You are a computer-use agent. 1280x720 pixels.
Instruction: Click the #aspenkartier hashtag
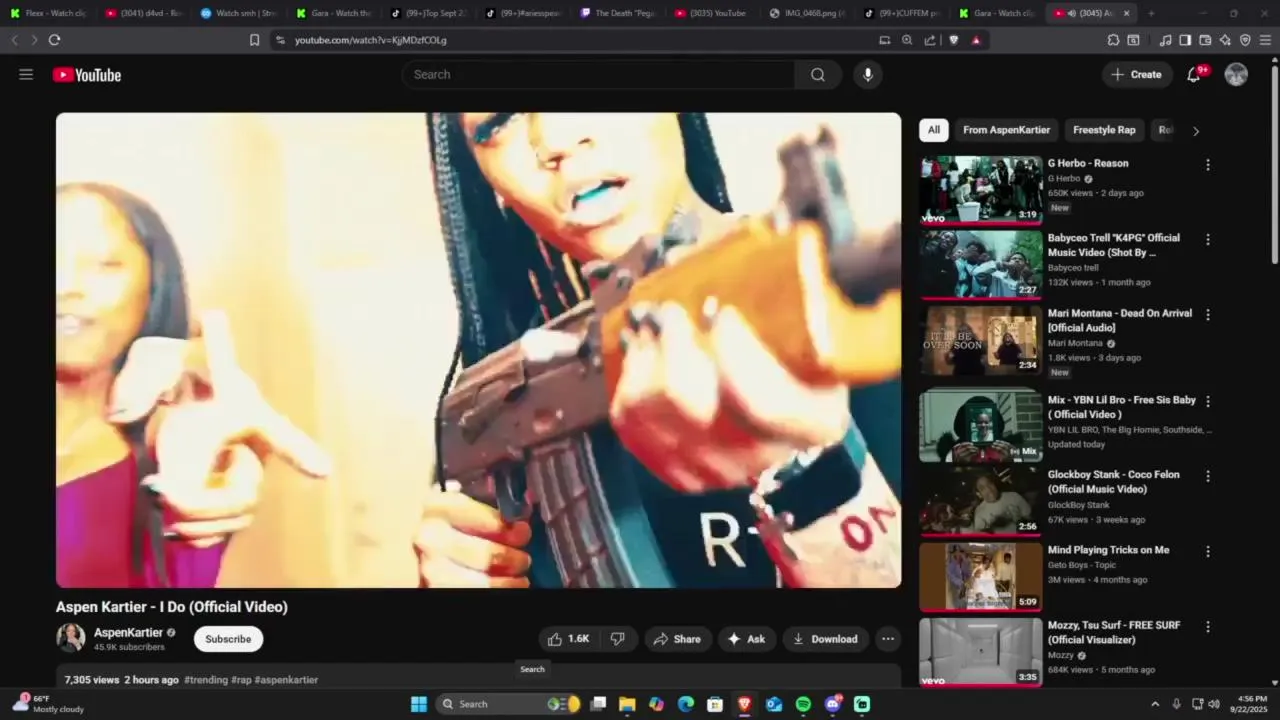[x=286, y=680]
